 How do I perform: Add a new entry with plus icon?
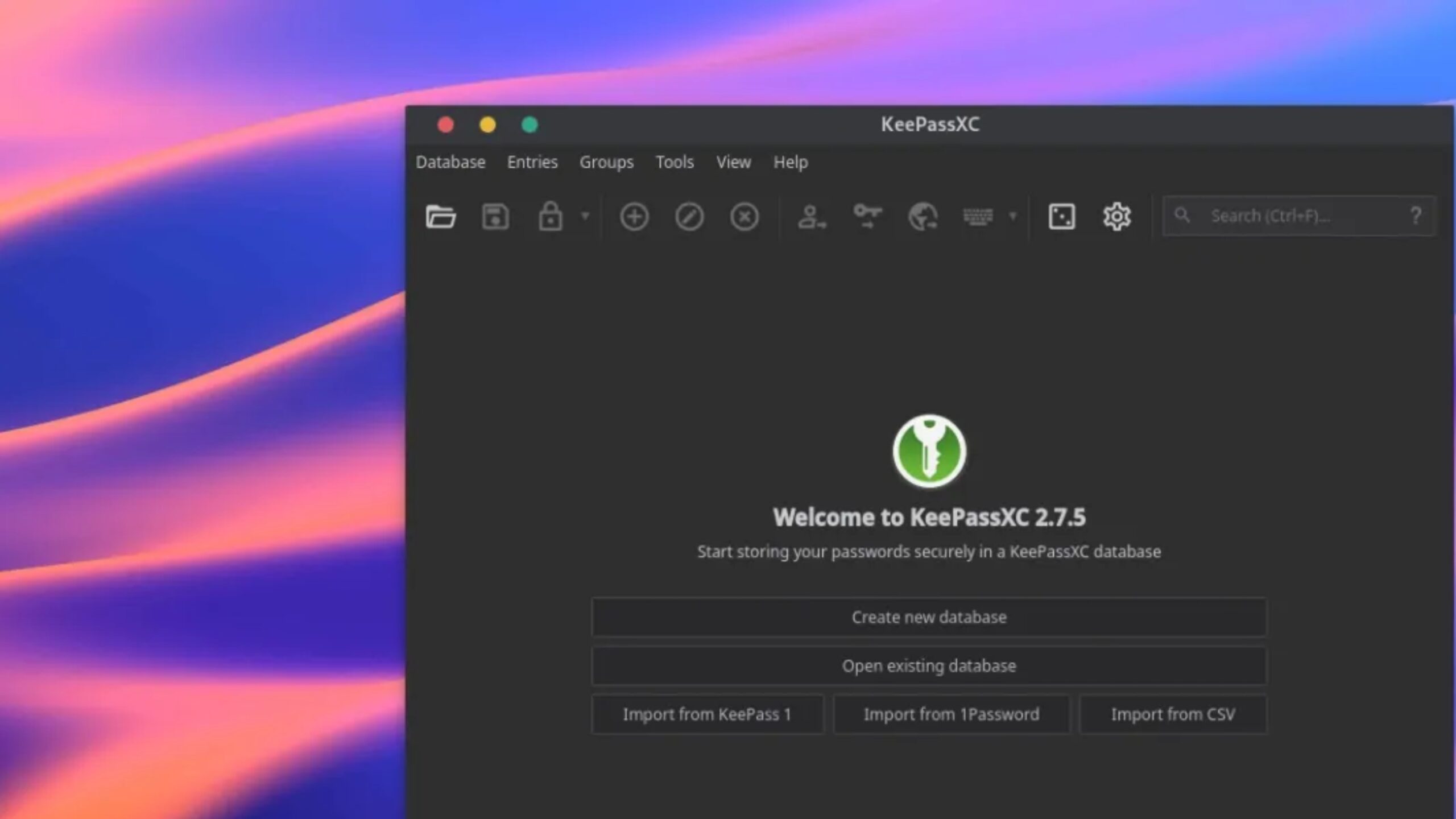tap(634, 217)
